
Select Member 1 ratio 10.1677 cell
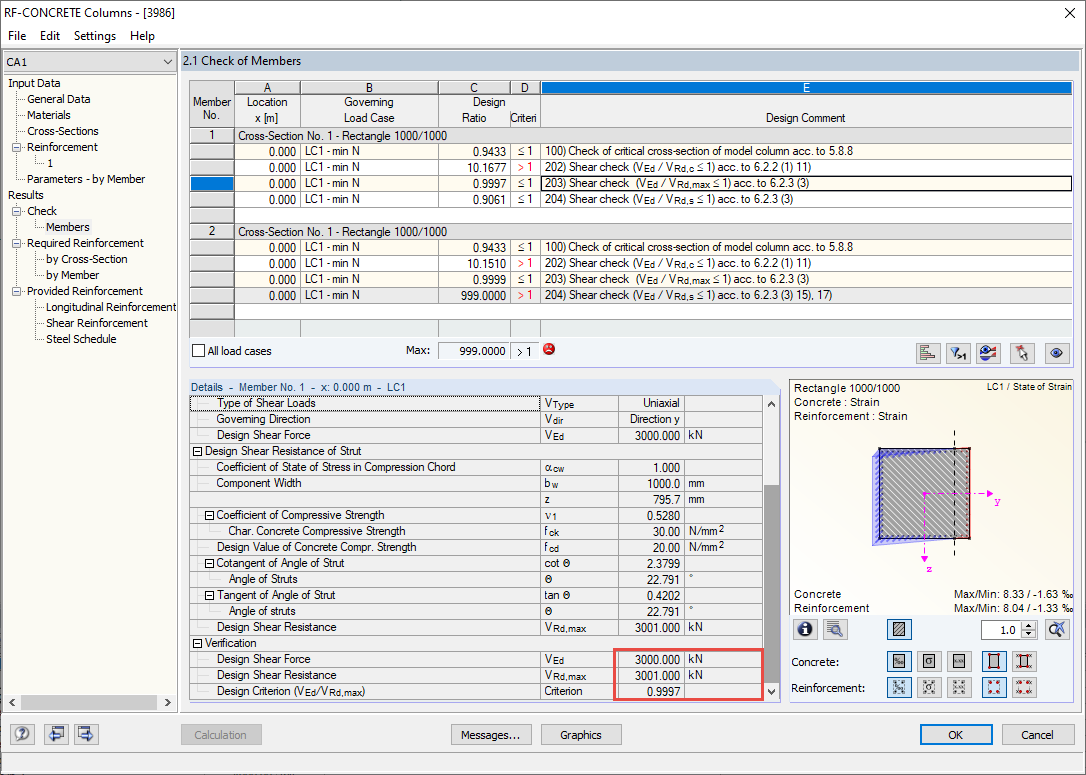click(474, 168)
